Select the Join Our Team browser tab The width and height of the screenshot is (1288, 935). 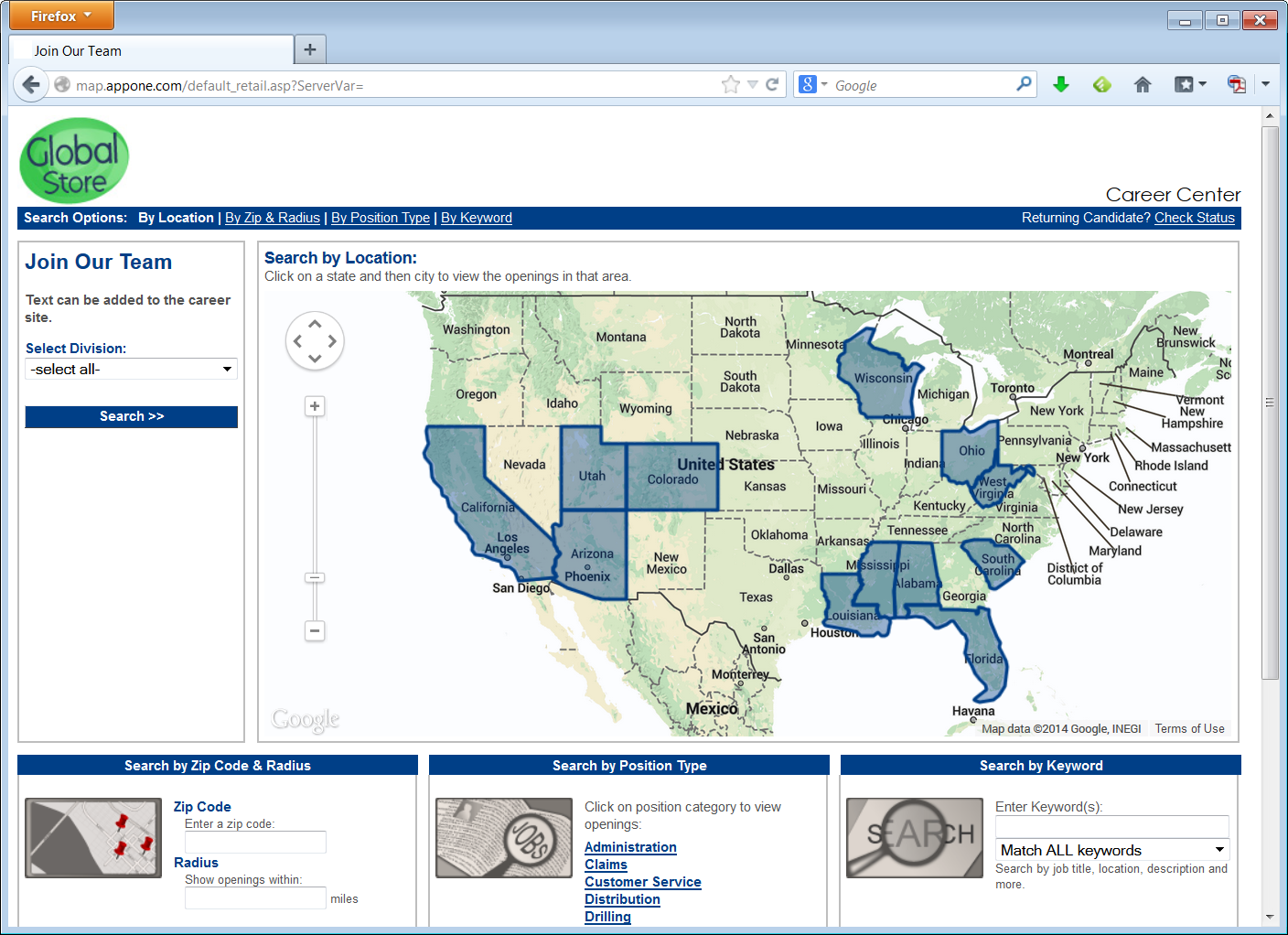151,50
